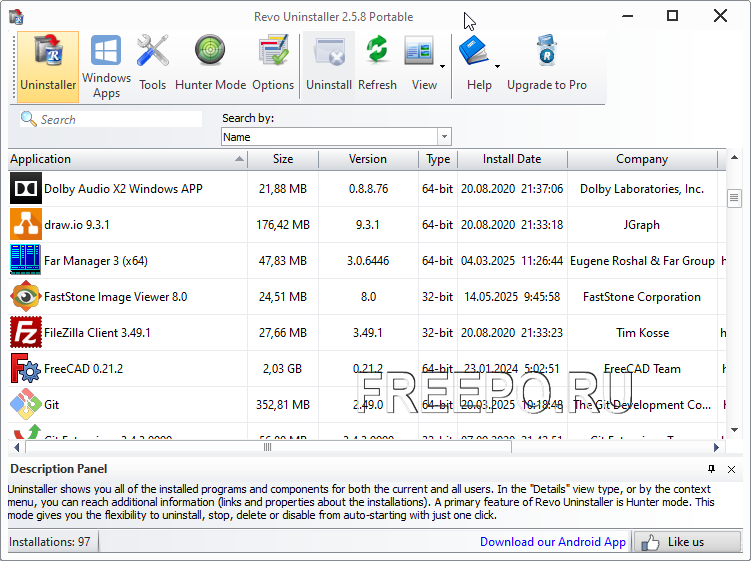Open Windows Apps view
751x561 pixels.
click(106, 67)
